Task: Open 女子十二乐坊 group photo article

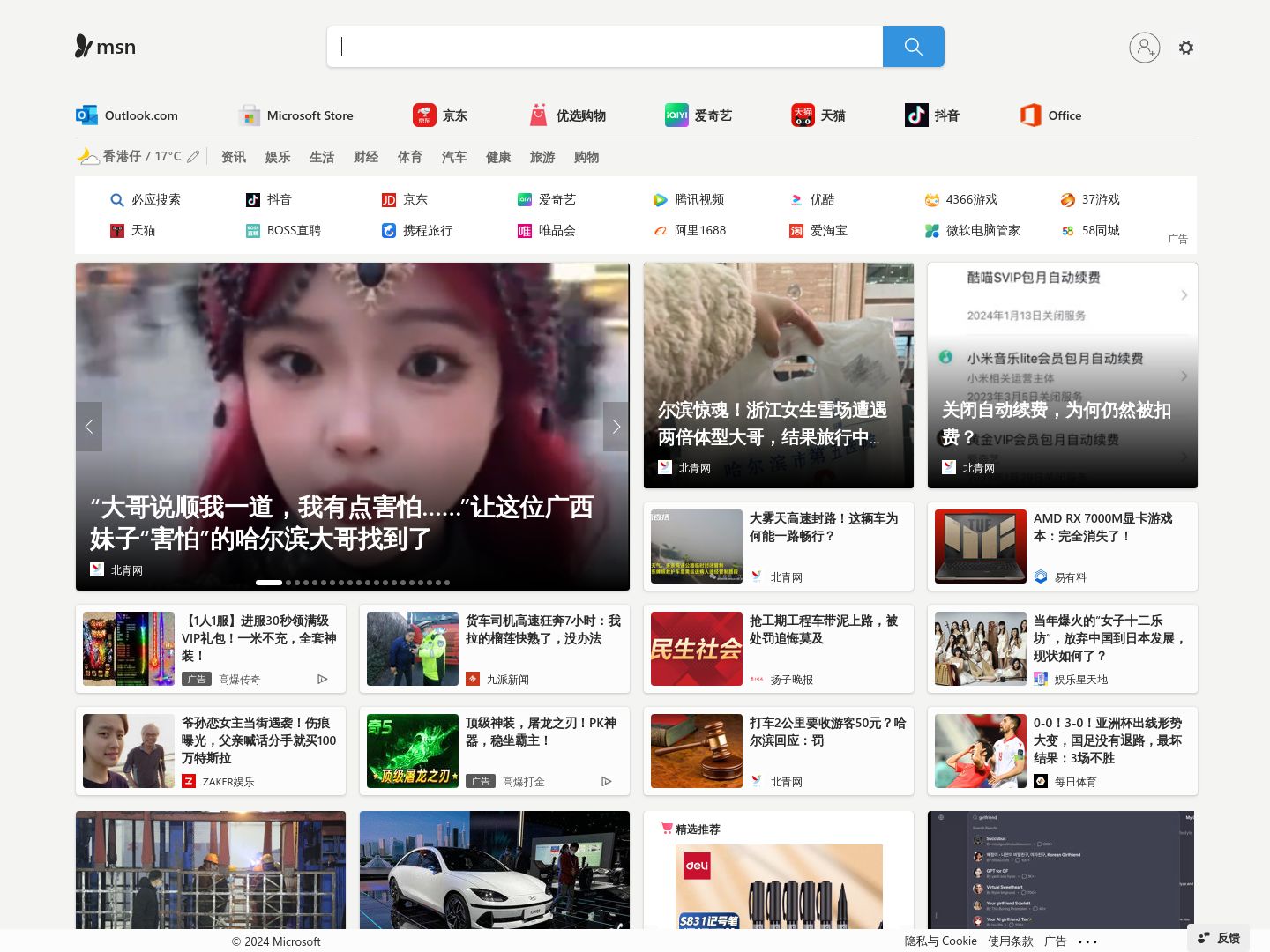Action: 981,649
